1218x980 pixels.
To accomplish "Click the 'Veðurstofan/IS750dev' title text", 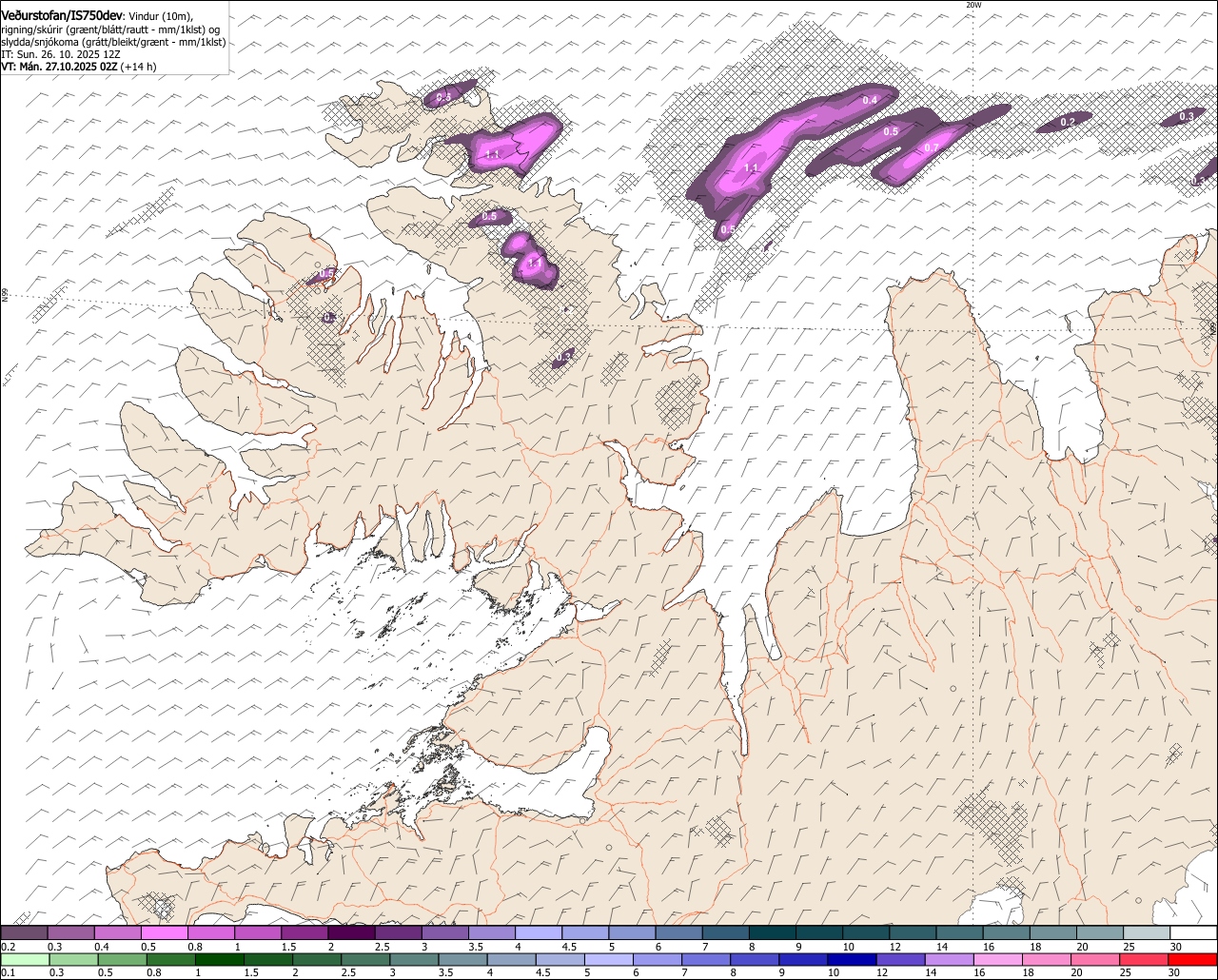I will pos(62,15).
